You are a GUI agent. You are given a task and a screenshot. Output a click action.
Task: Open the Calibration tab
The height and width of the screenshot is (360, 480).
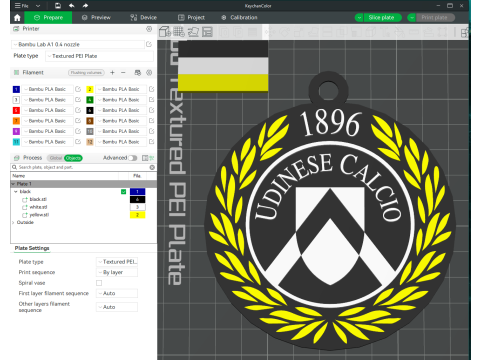(x=239, y=18)
